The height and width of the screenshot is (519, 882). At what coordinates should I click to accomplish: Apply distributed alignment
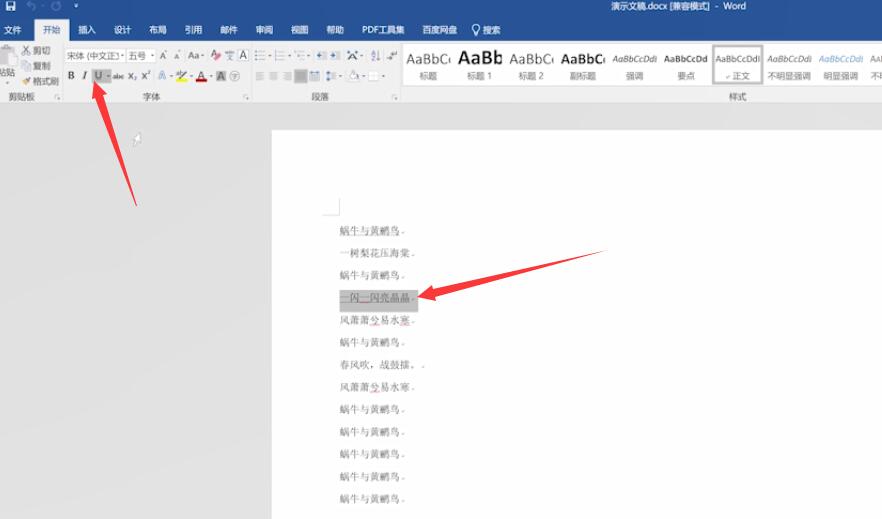pyautogui.click(x=314, y=76)
